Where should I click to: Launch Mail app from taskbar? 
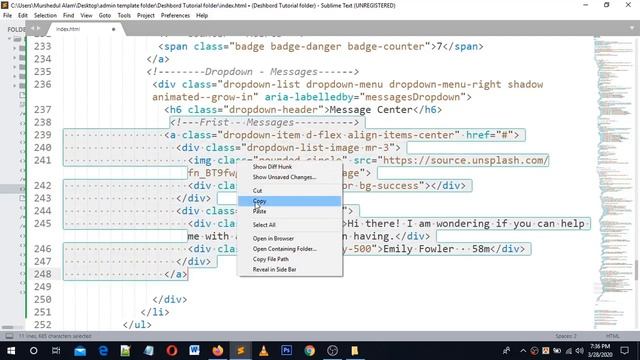80,351
